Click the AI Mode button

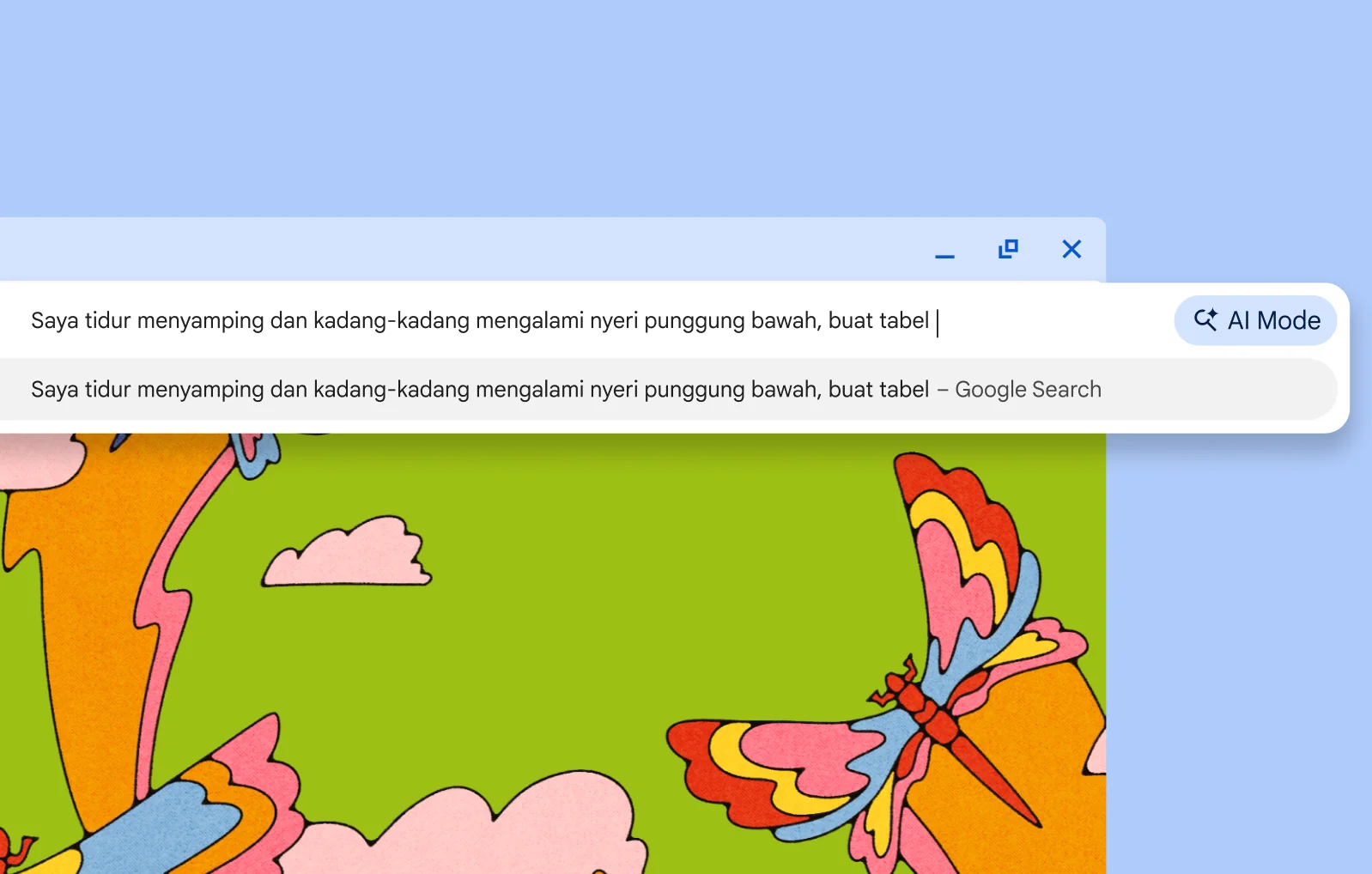(1255, 320)
